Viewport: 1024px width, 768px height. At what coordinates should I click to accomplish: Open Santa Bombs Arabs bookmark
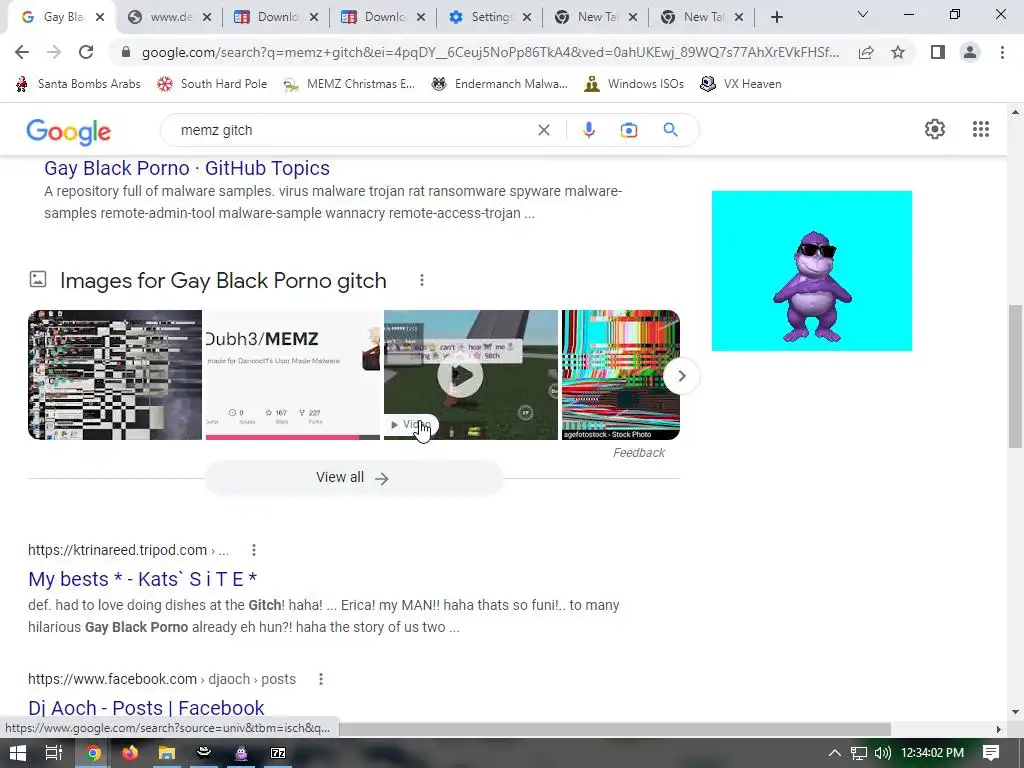78,84
